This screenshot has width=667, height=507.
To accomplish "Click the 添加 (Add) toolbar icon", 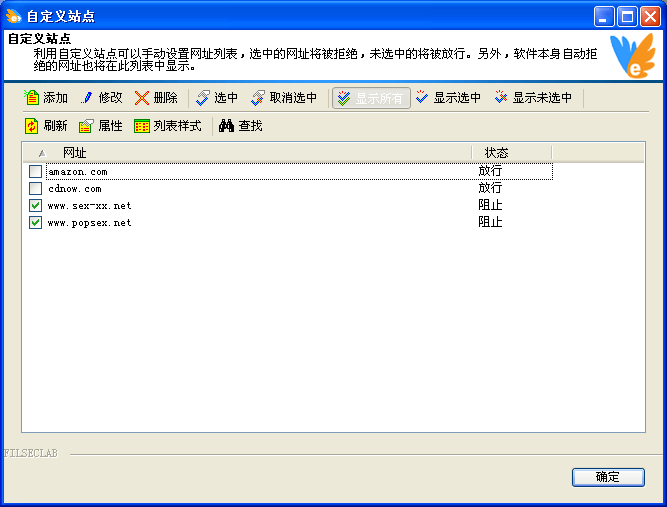I will pos(32,98).
